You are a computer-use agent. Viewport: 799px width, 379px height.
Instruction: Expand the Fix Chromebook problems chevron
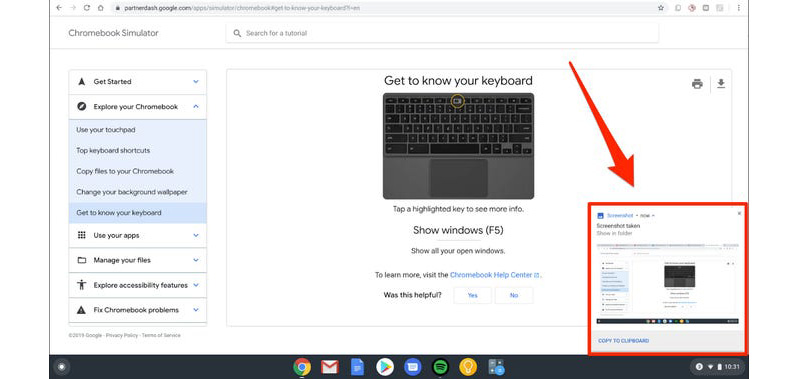[196, 310]
